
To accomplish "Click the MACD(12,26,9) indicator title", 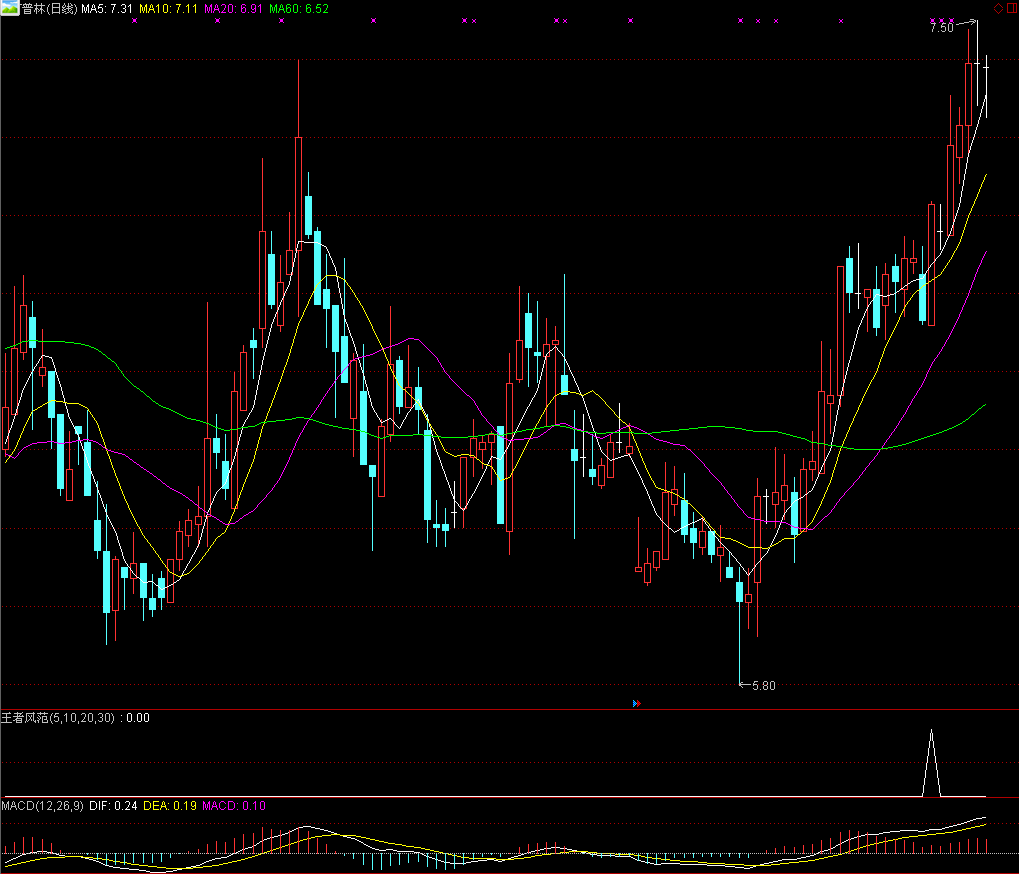I will [x=42, y=806].
